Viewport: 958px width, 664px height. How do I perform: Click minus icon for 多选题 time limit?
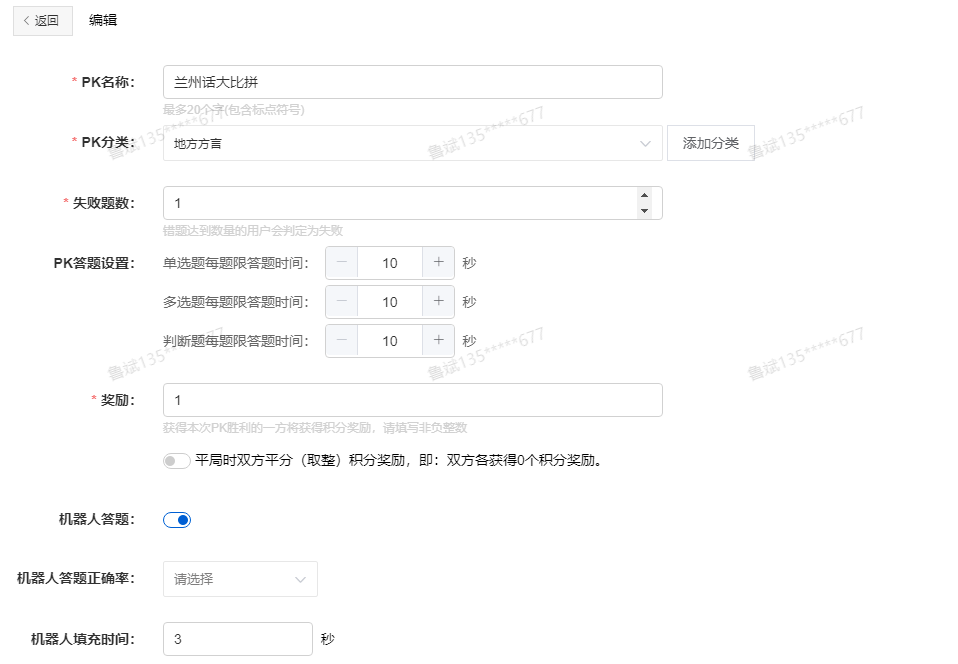point(342,302)
